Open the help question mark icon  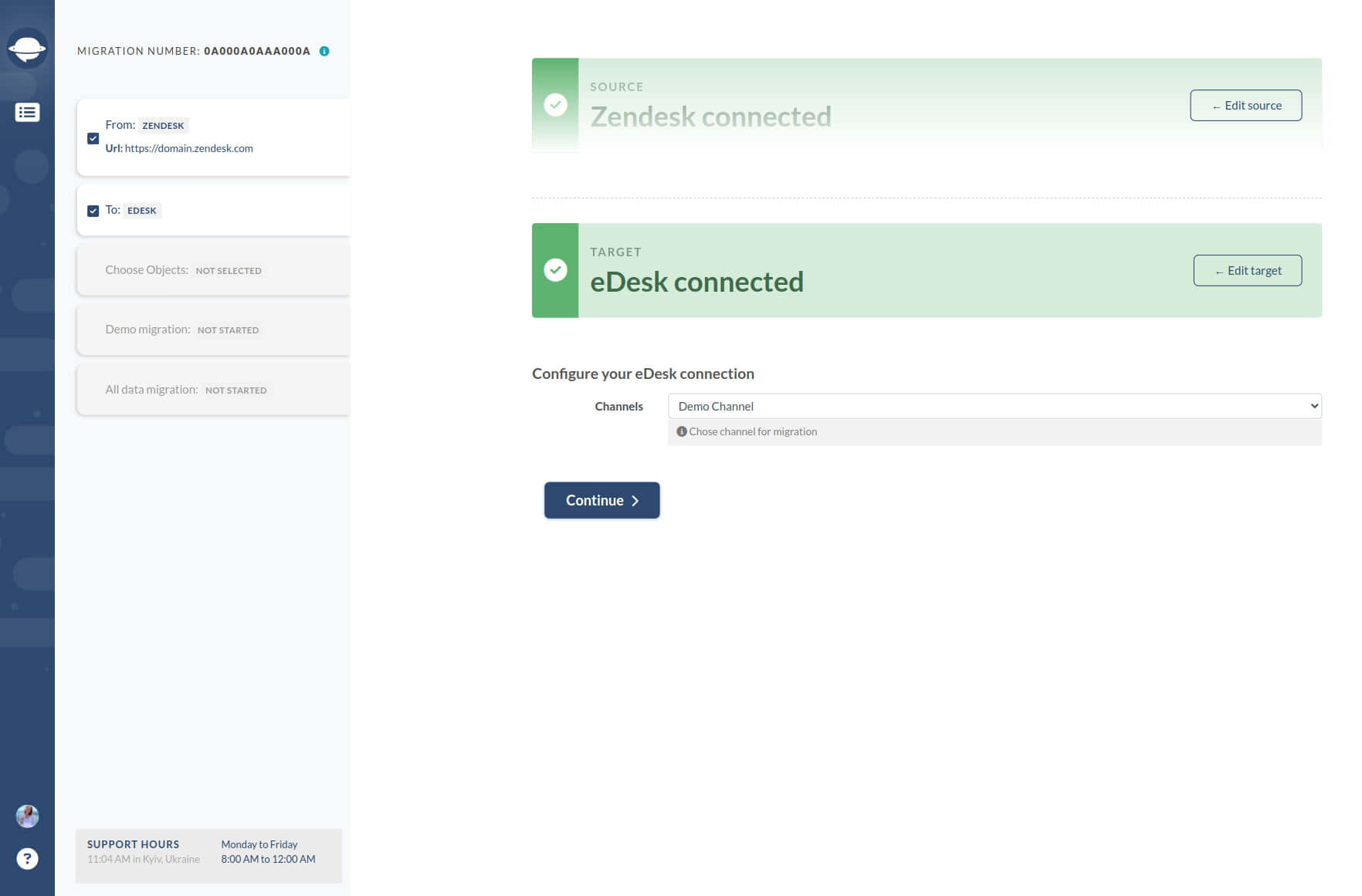point(27,858)
